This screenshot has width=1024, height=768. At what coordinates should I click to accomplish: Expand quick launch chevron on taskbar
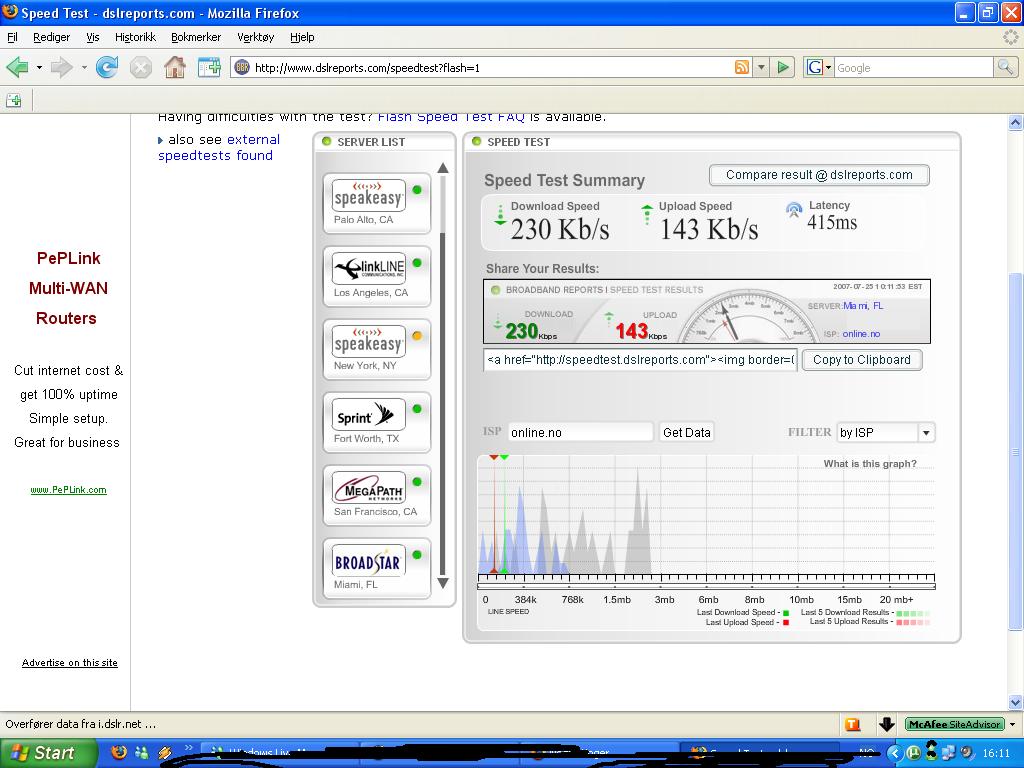189,748
